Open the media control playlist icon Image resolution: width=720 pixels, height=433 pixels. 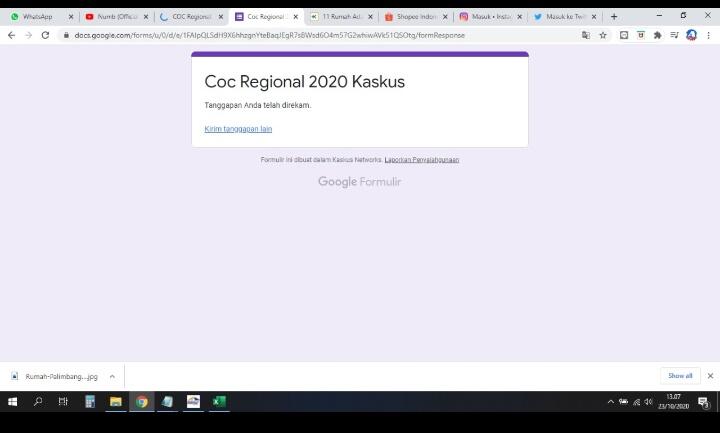[674, 35]
